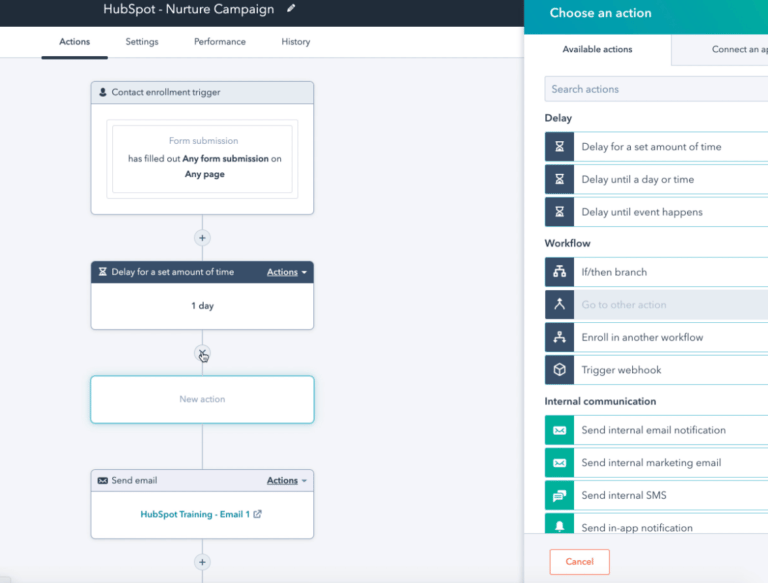
Task: Open Actions dropdown on delay step
Action: coord(287,272)
